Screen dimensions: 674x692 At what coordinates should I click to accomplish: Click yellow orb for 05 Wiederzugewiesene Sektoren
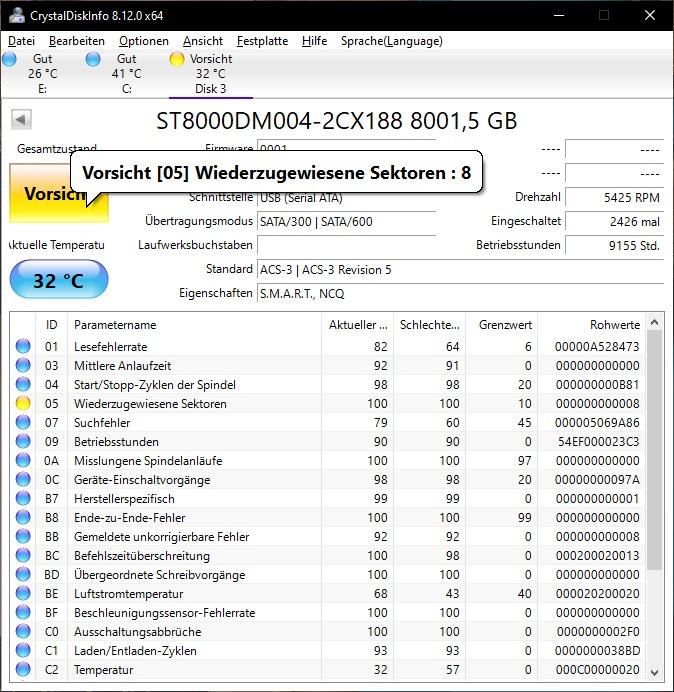23,403
